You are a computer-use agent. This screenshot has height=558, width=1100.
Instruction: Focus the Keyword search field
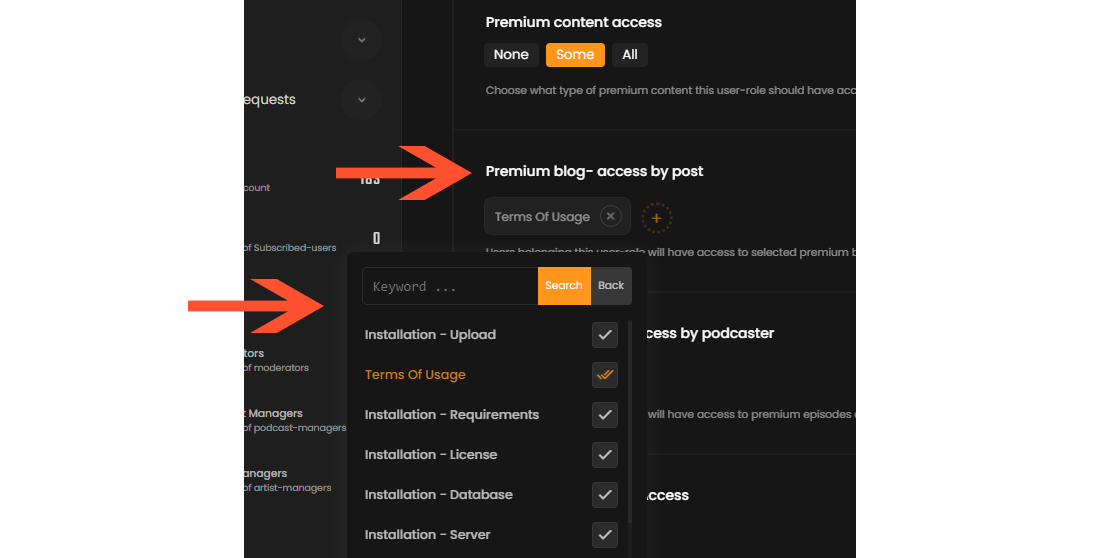coord(450,286)
